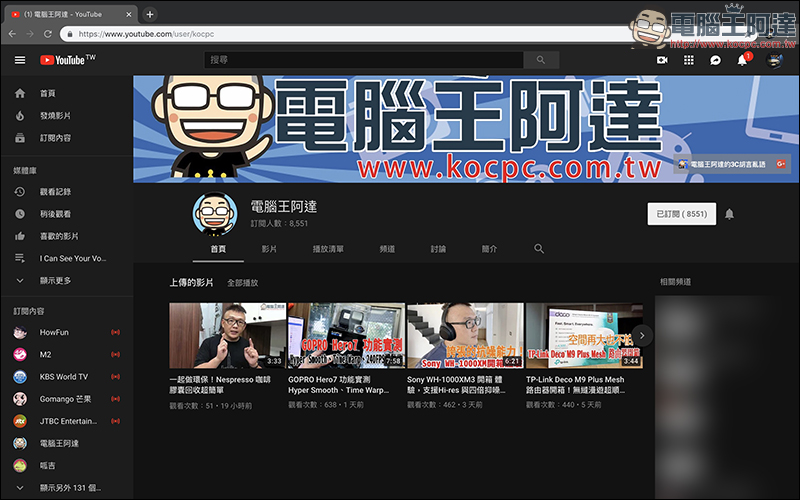The image size is (800, 500).
Task: Switch to the 簡介 channel tab
Action: pos(489,249)
